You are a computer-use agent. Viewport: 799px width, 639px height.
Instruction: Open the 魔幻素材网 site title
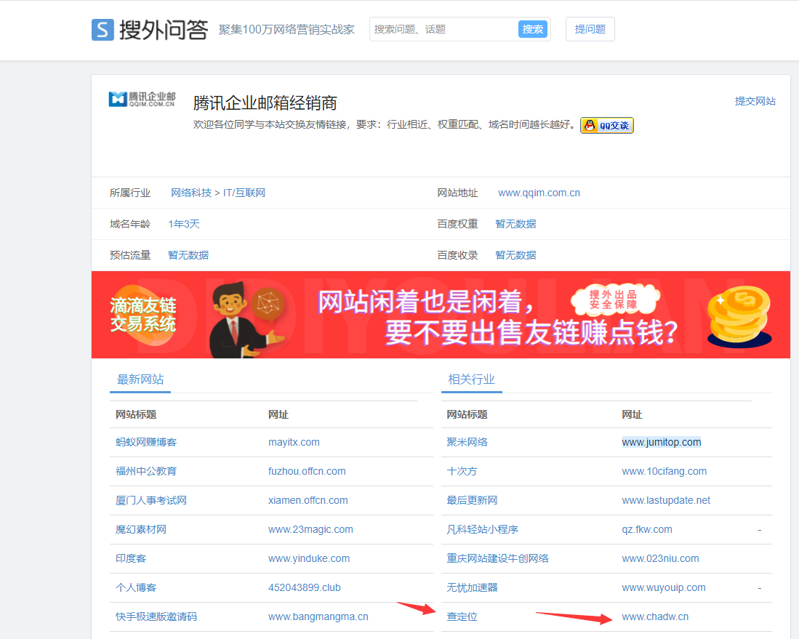[141, 529]
